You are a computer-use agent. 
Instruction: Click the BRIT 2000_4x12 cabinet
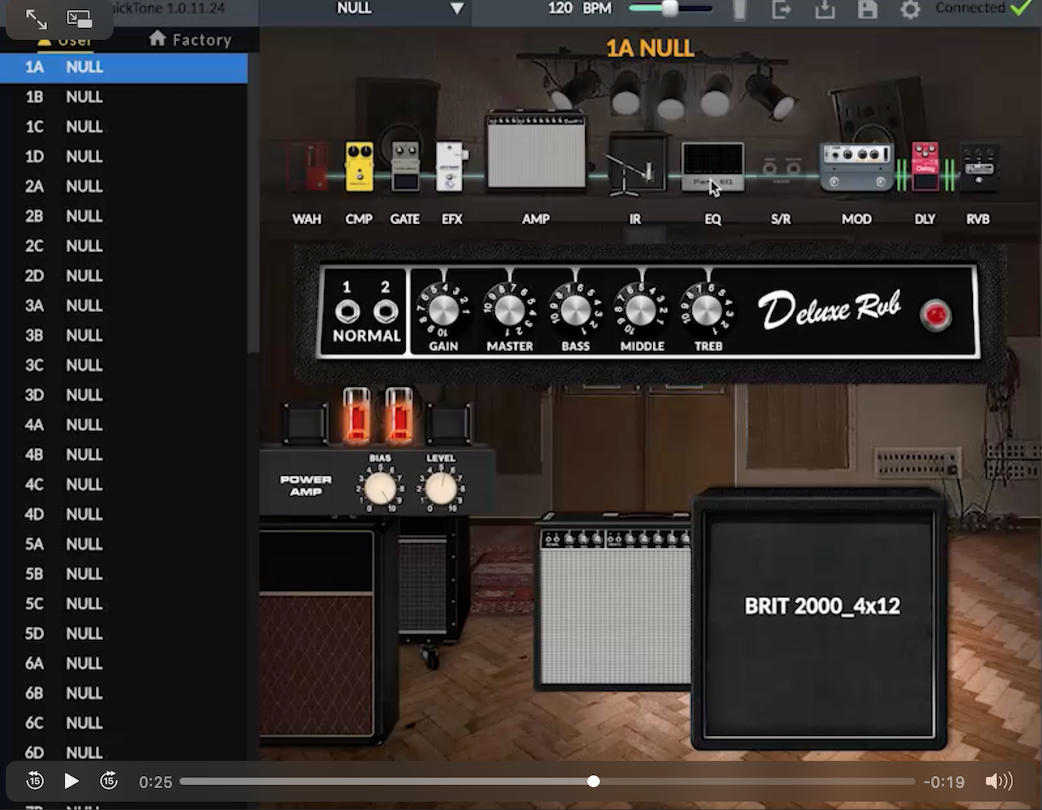click(x=819, y=619)
